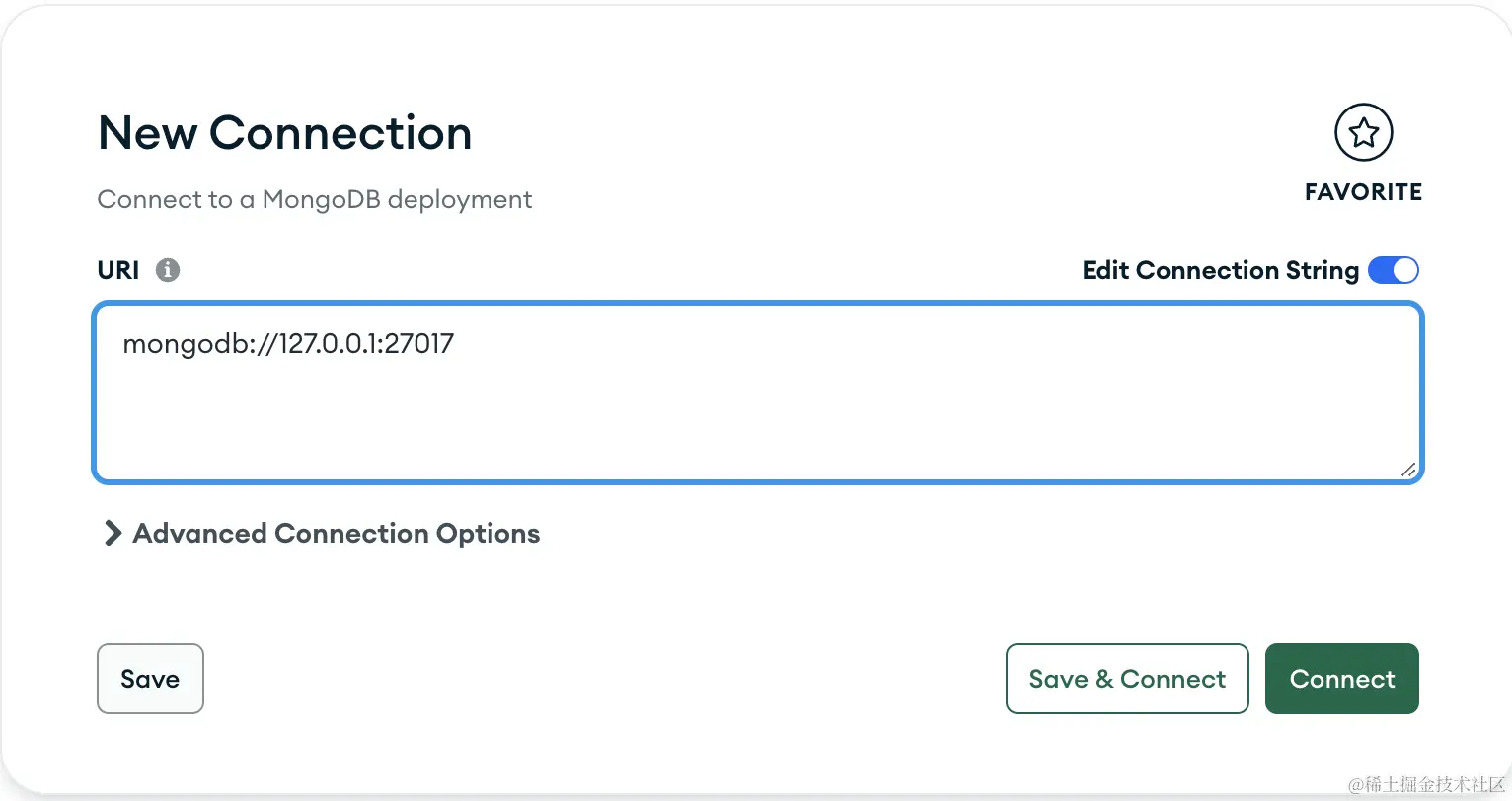Image resolution: width=1512 pixels, height=801 pixels.
Task: Click the word MongoDB in the subtitle
Action: [321, 199]
